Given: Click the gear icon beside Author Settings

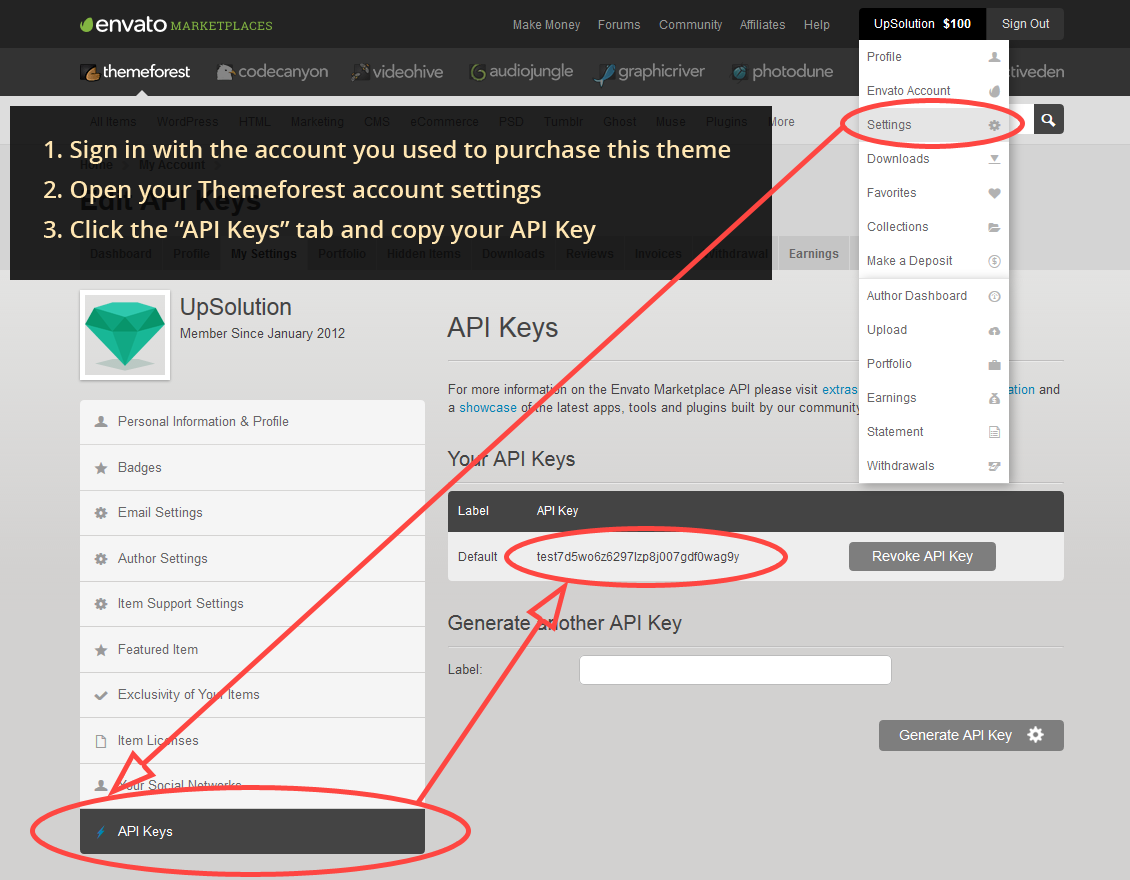Looking at the screenshot, I should pyautogui.click(x=101, y=559).
